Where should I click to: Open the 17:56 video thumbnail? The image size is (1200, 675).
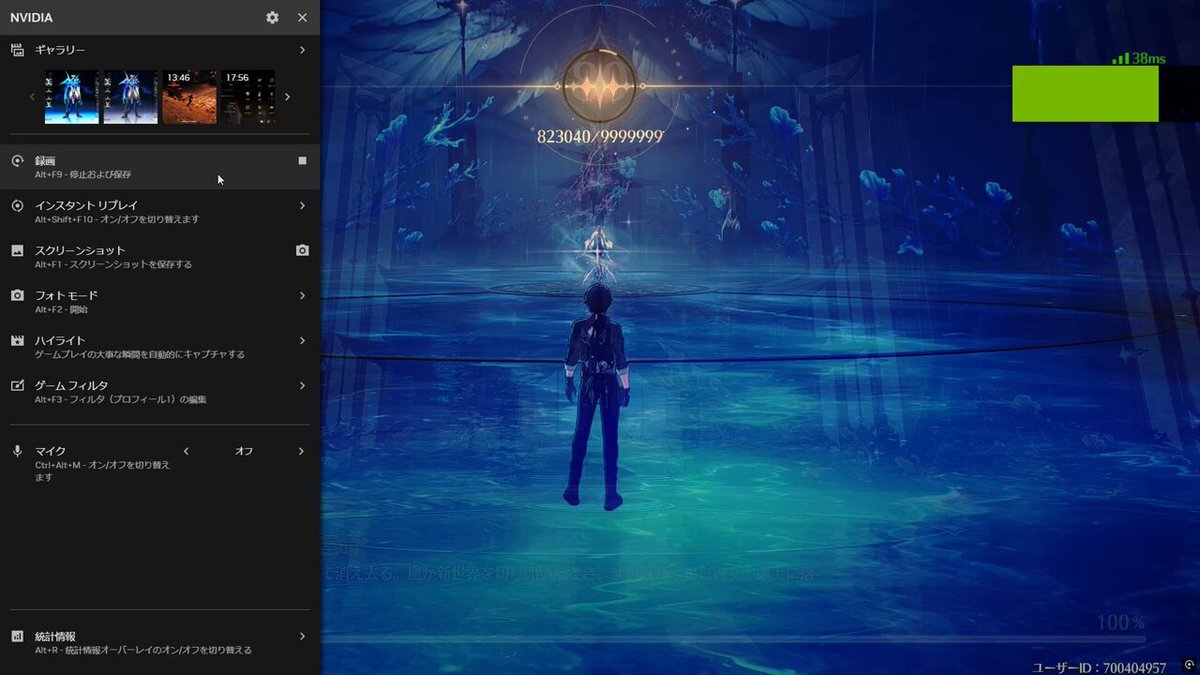(248, 97)
